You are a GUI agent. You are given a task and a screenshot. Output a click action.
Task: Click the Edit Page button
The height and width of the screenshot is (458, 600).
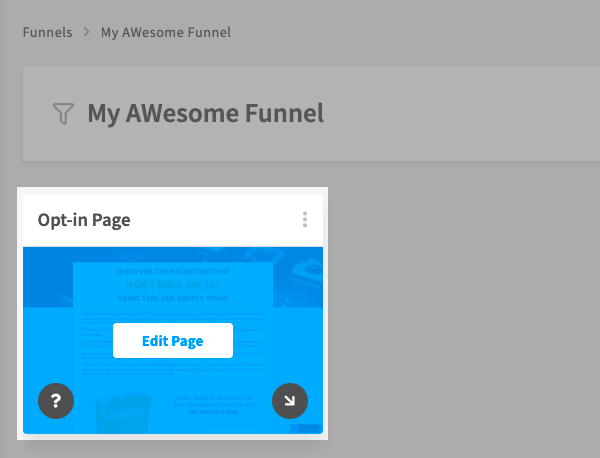173,341
